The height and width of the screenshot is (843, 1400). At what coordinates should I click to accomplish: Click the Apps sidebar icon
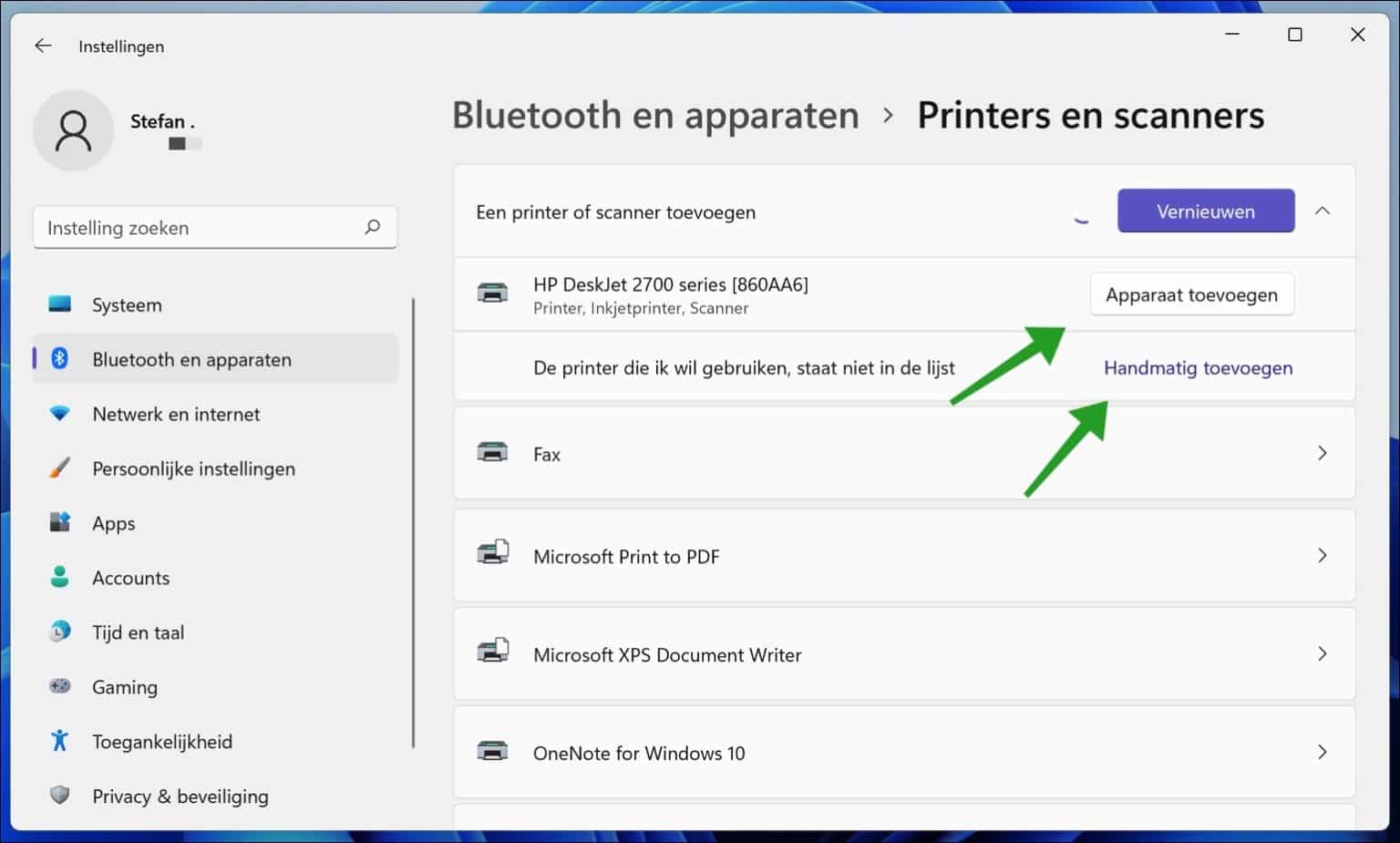(59, 522)
